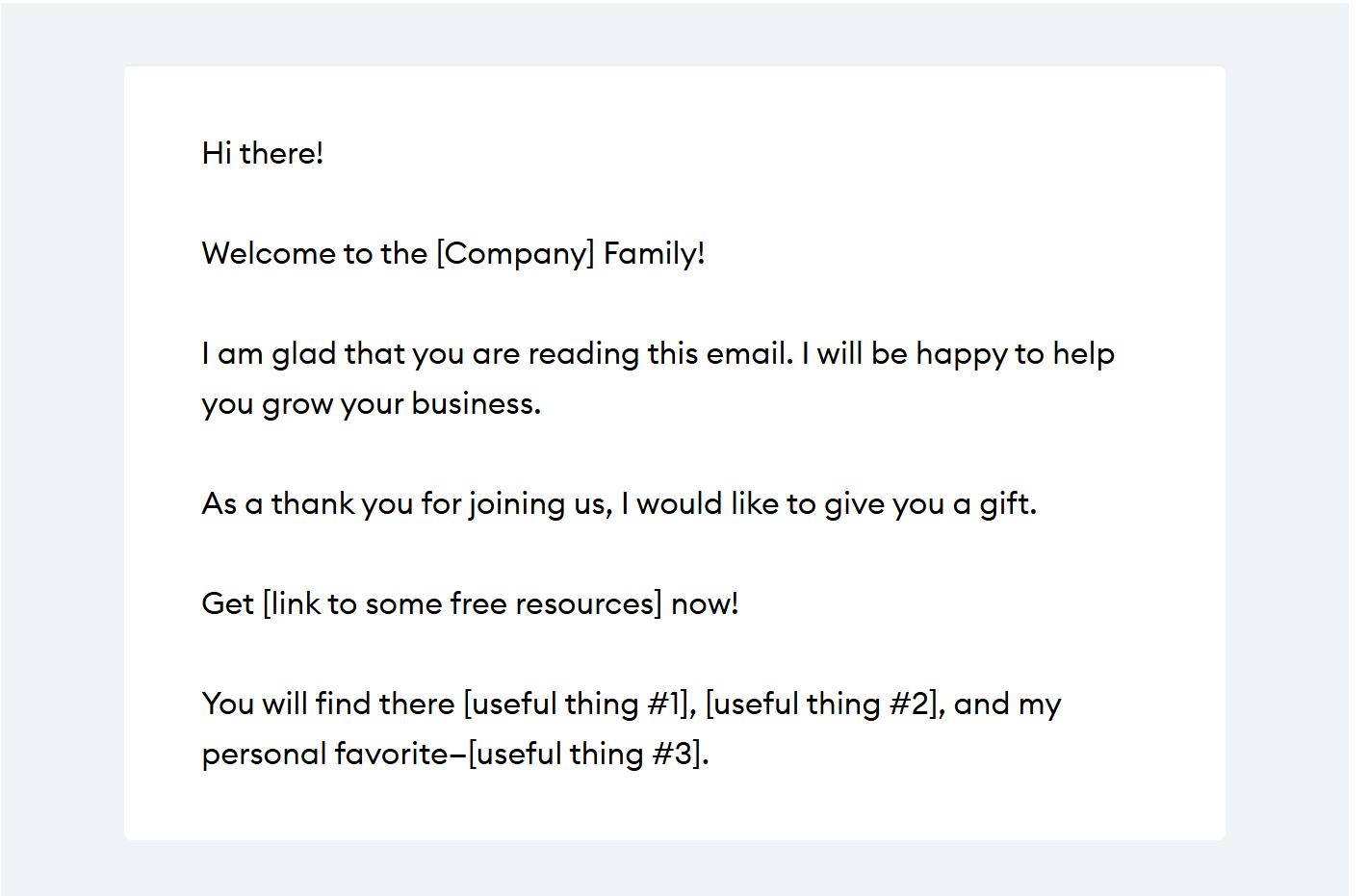This screenshot has height=896, width=1368.
Task: Click the phrase "You will find there"
Action: click(327, 704)
